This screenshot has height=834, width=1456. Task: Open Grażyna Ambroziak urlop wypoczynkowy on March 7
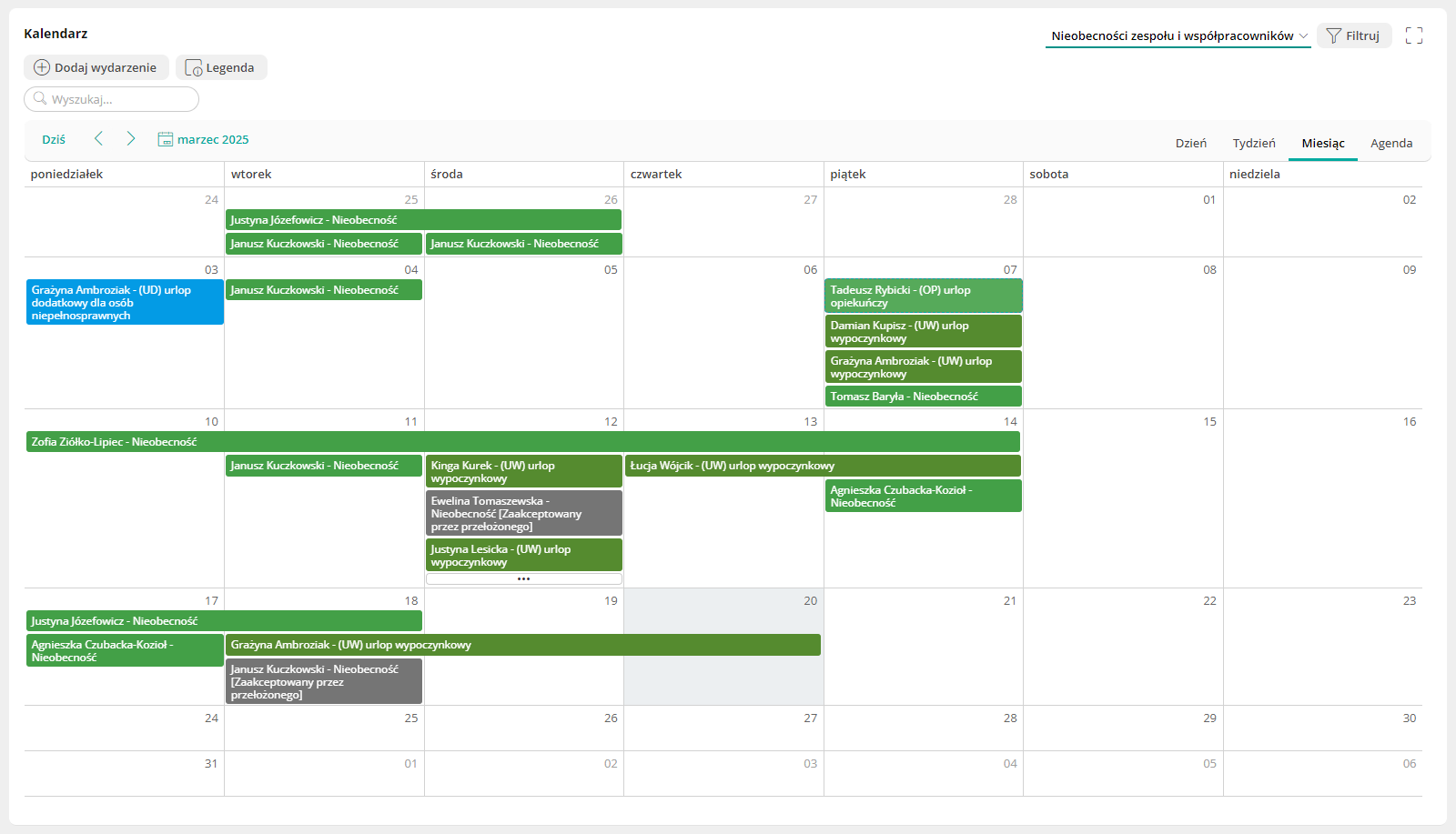pos(924,367)
